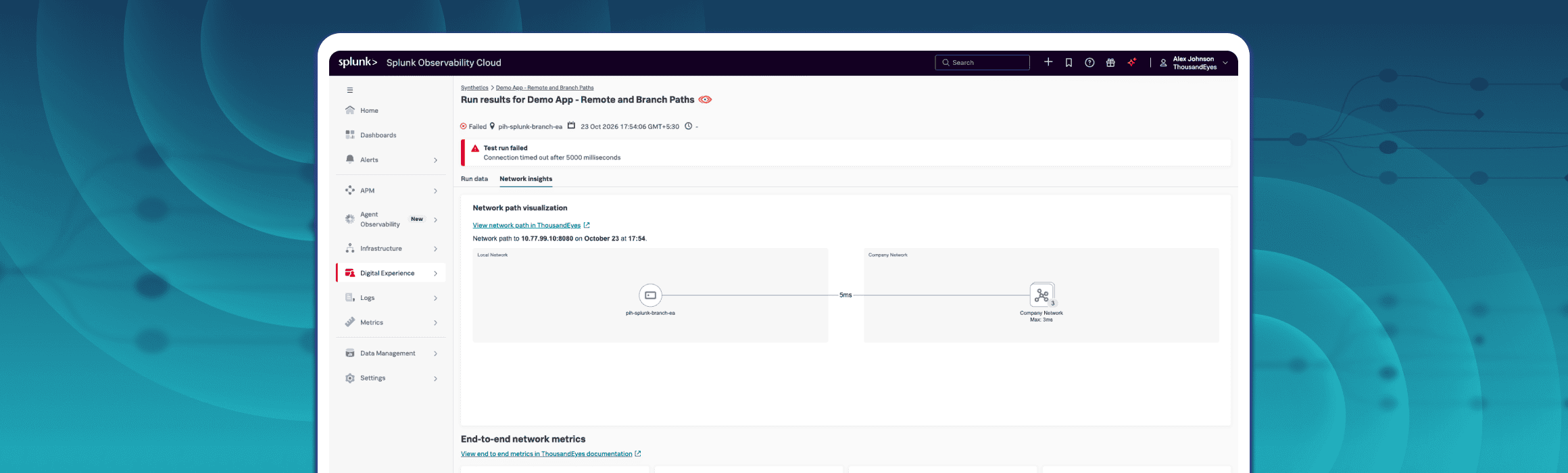Viewport: 1568px width, 473px height.
Task: Expand the Agent Observability chevron
Action: click(435, 220)
